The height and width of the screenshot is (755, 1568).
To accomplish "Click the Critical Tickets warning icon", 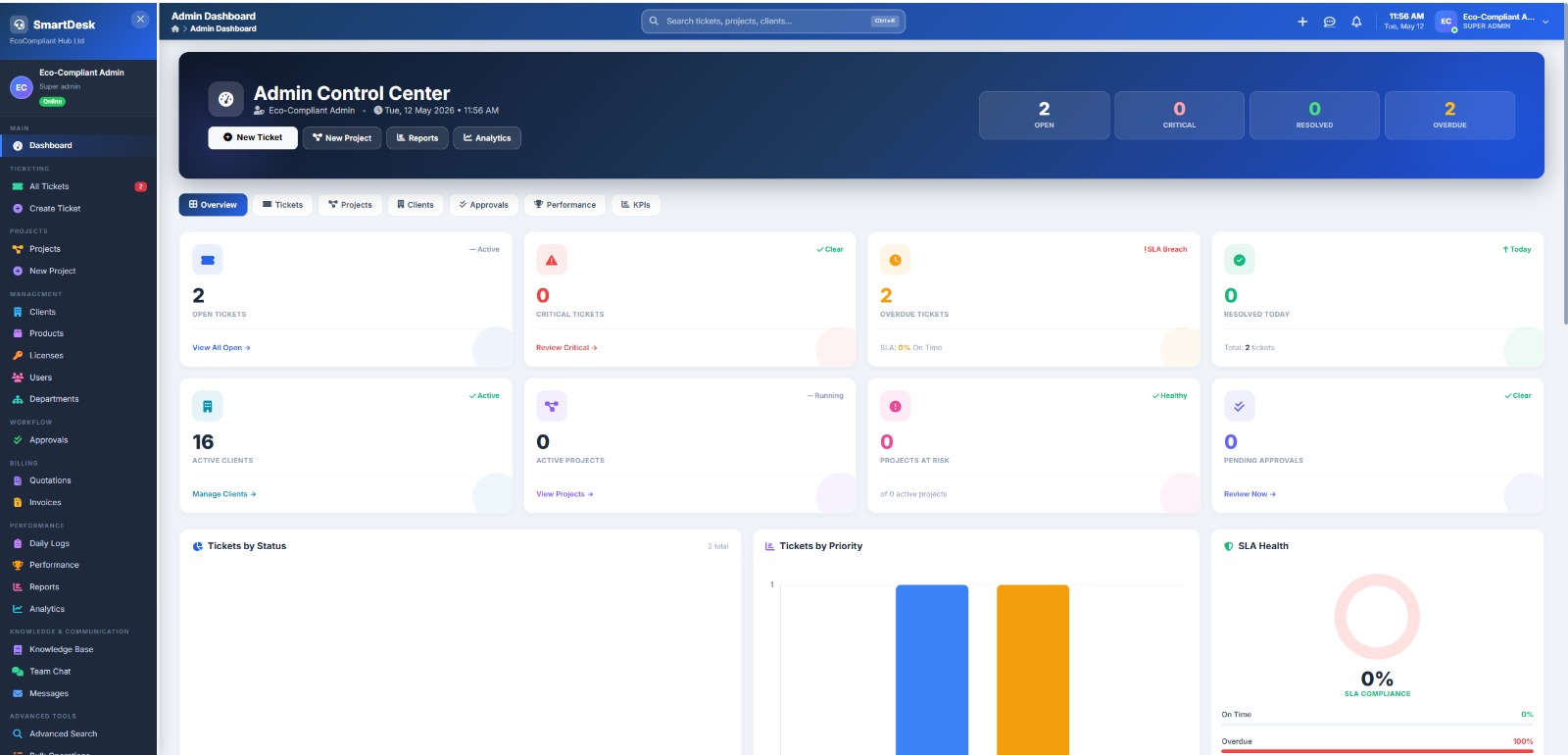I will [x=552, y=260].
